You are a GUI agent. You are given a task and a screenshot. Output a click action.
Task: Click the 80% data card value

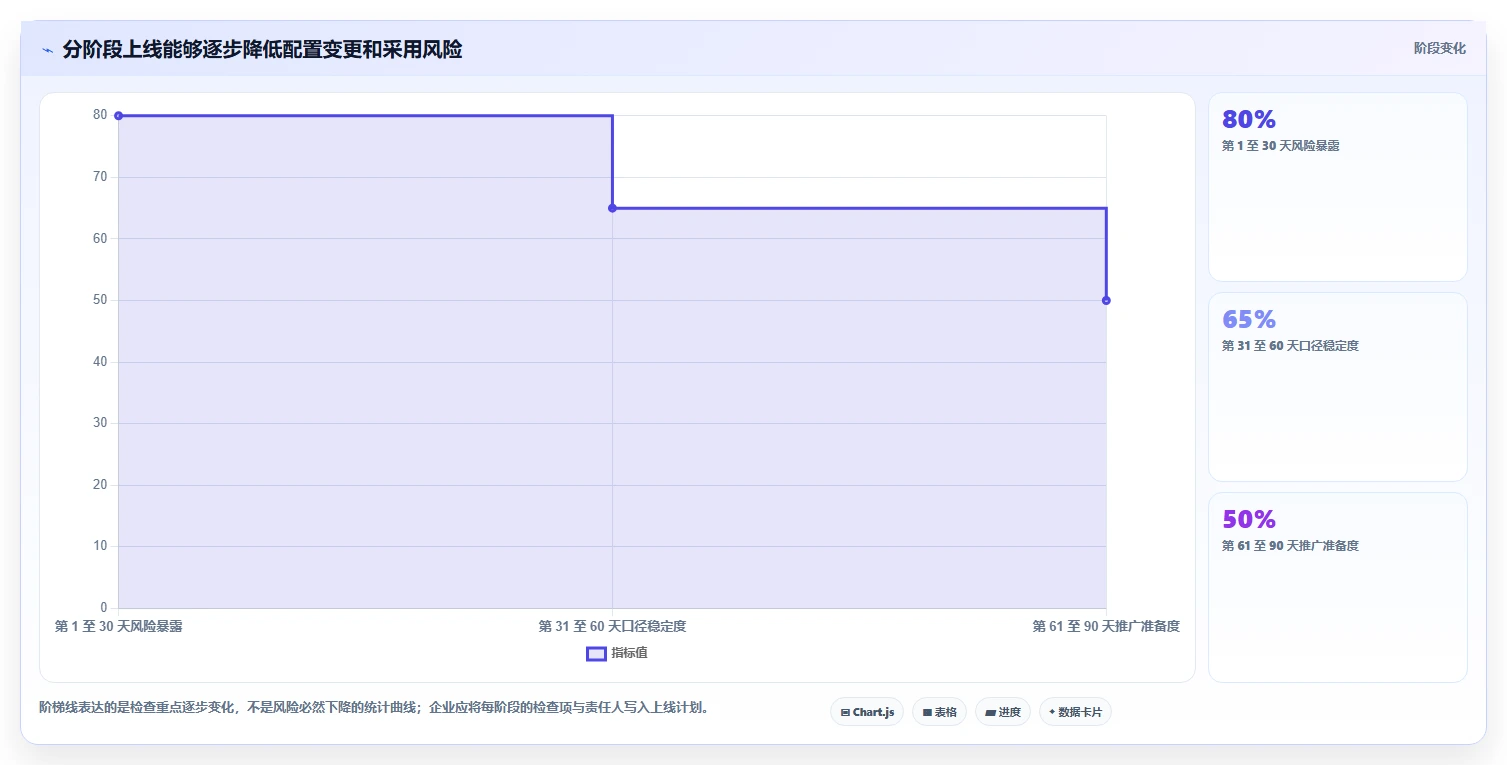click(1249, 120)
